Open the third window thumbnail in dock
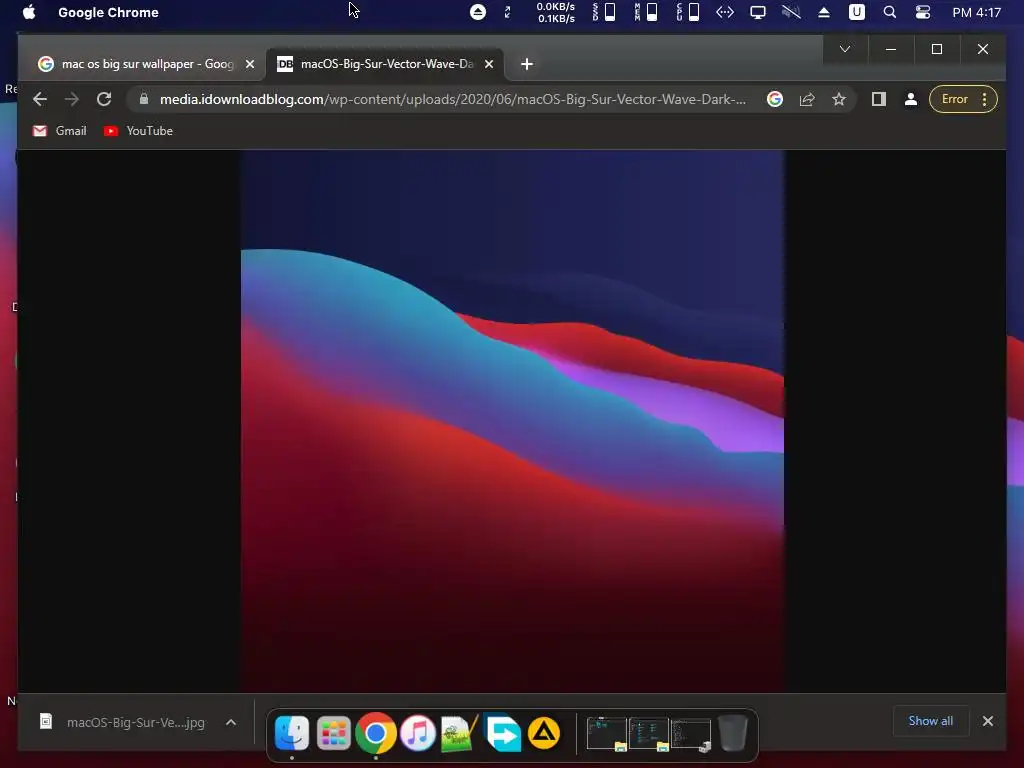Viewport: 1024px width, 768px height. click(691, 734)
